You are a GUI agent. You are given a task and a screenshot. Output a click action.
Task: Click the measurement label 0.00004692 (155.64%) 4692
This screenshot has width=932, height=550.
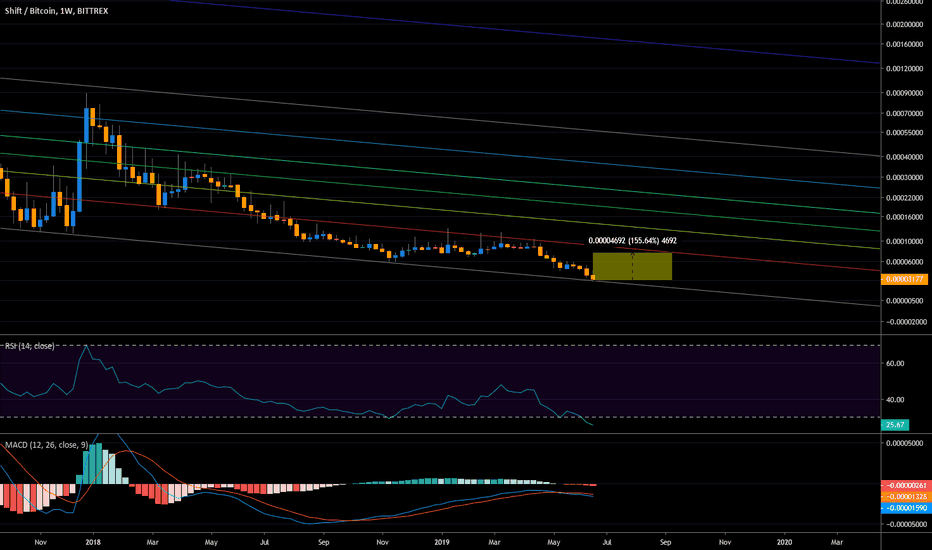(632, 241)
